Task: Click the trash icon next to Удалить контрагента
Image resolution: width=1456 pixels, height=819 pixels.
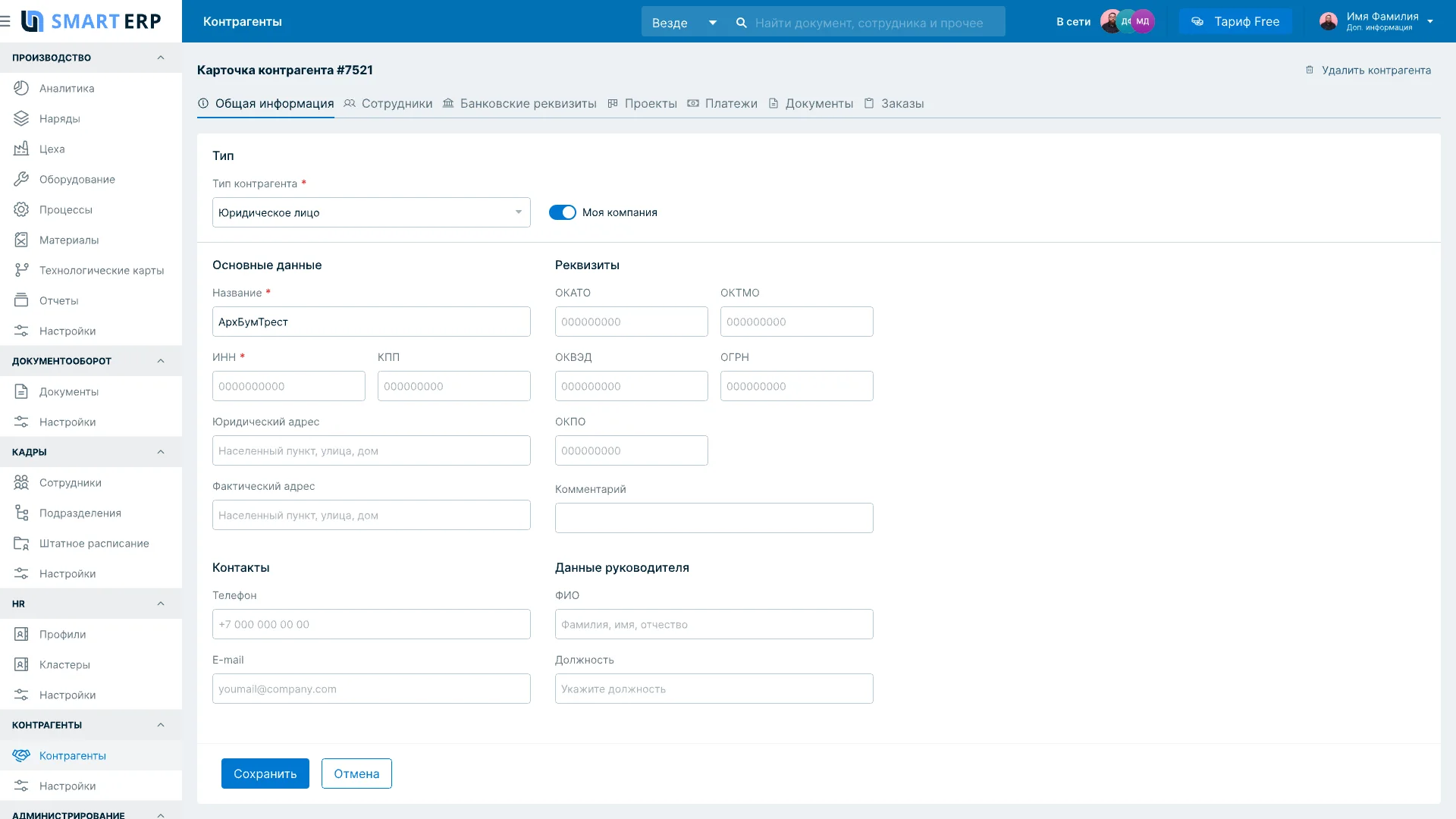Action: 1309,70
